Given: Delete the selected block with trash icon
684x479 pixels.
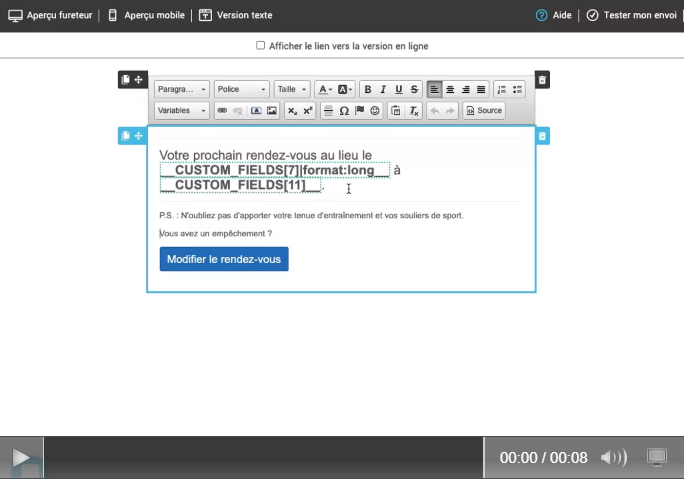Looking at the screenshot, I should tap(542, 135).
